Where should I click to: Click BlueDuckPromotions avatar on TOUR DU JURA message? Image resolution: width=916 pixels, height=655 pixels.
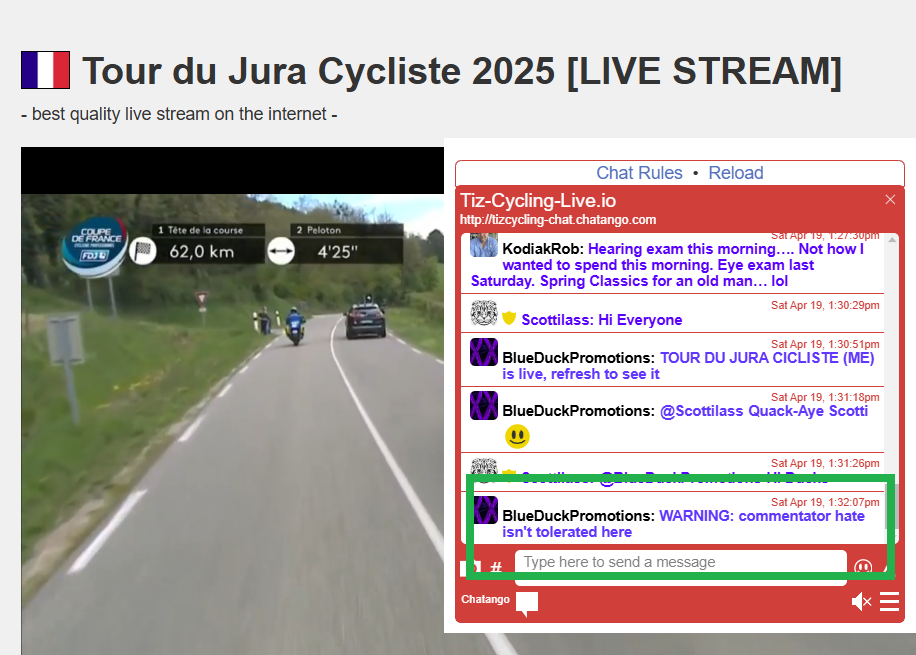(484, 352)
